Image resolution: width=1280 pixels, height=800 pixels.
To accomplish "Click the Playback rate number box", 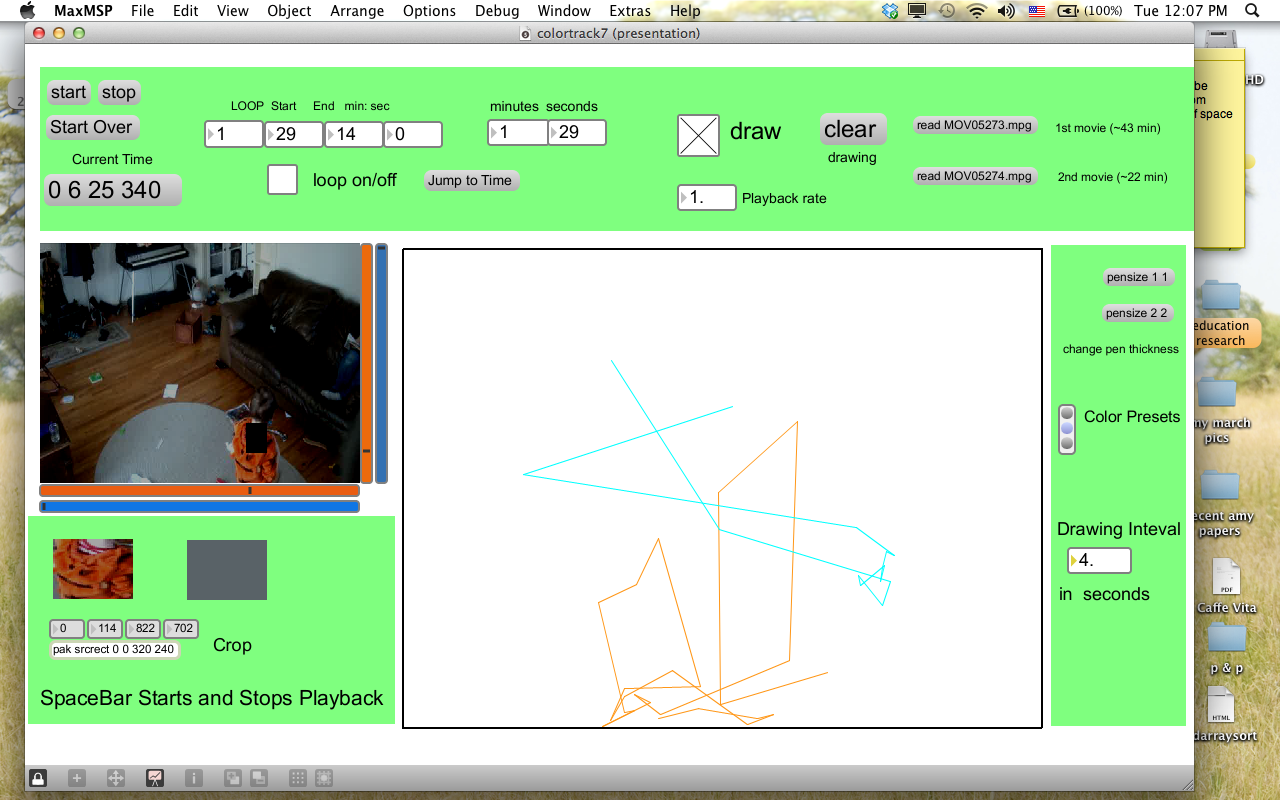I will tap(707, 198).
